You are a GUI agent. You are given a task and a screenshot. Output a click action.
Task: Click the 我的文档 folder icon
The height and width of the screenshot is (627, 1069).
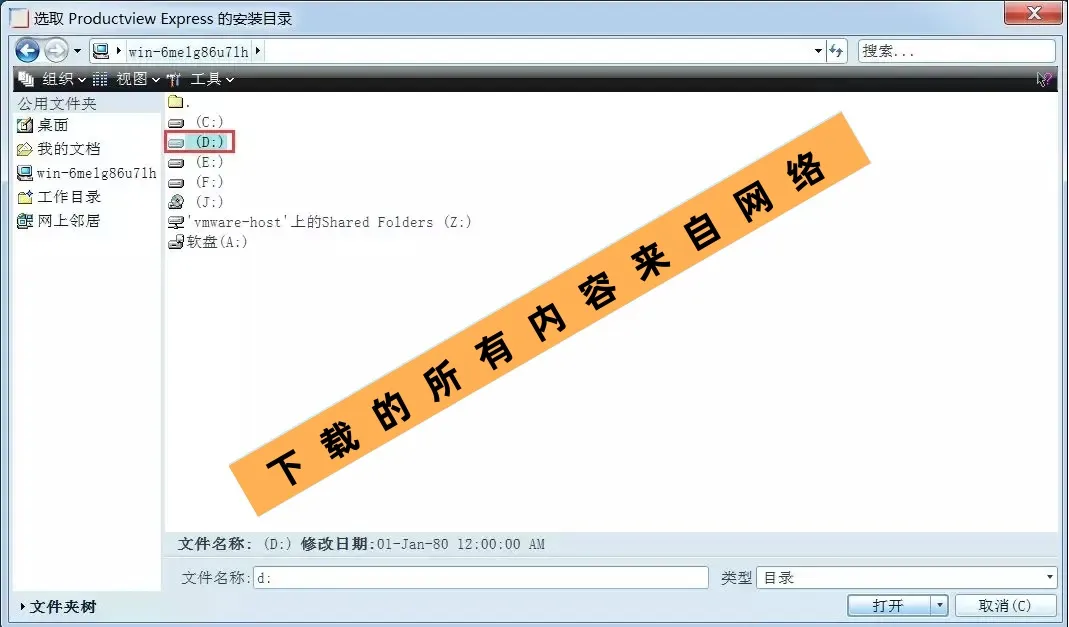pyautogui.click(x=25, y=149)
